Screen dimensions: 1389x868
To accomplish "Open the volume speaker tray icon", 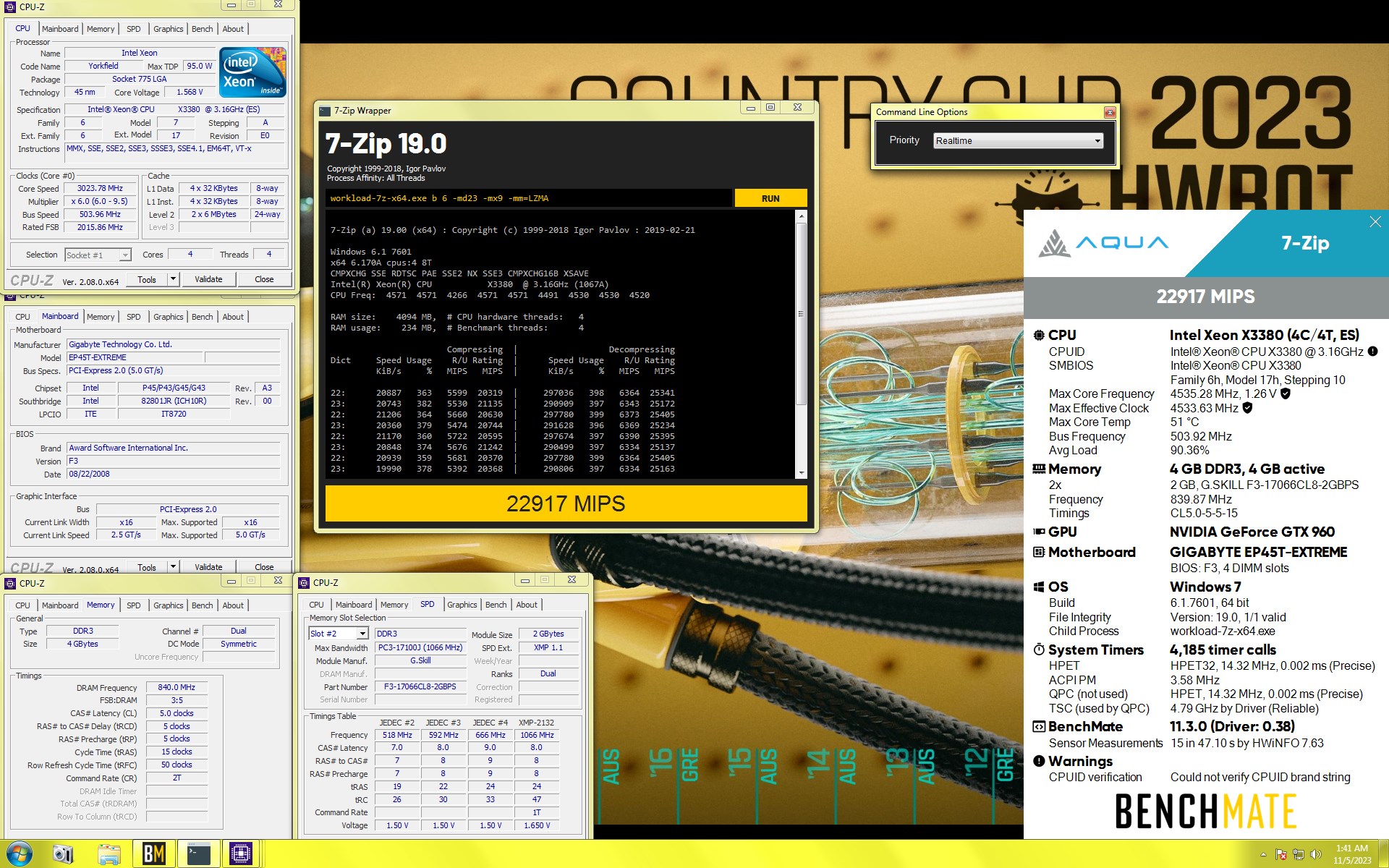I will pos(1316,855).
